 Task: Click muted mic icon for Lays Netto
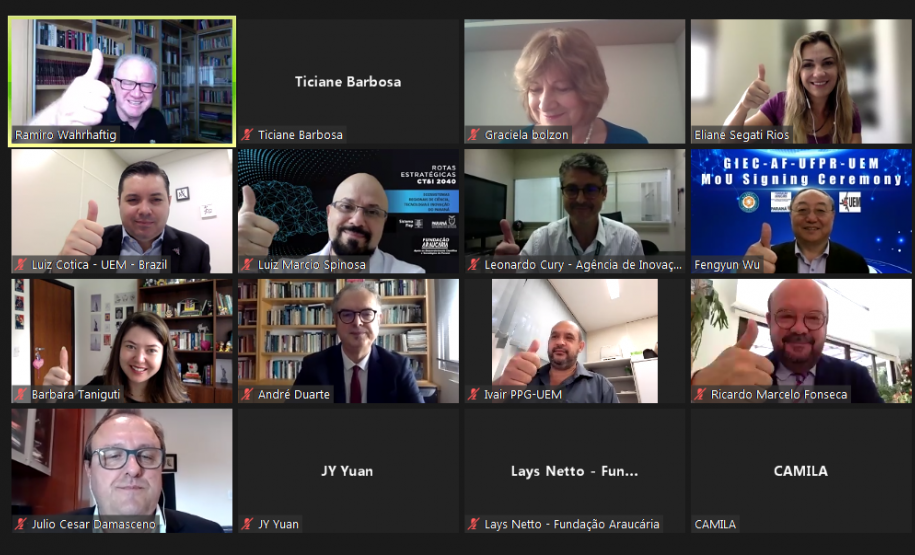(x=474, y=523)
